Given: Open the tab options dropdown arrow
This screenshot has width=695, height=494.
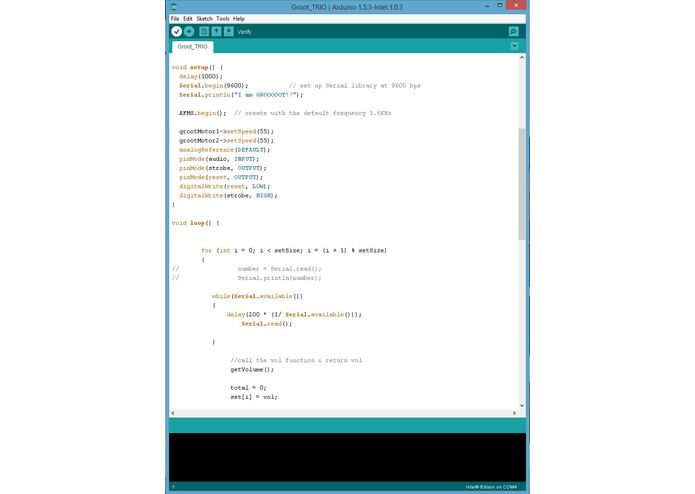Looking at the screenshot, I should click(515, 46).
